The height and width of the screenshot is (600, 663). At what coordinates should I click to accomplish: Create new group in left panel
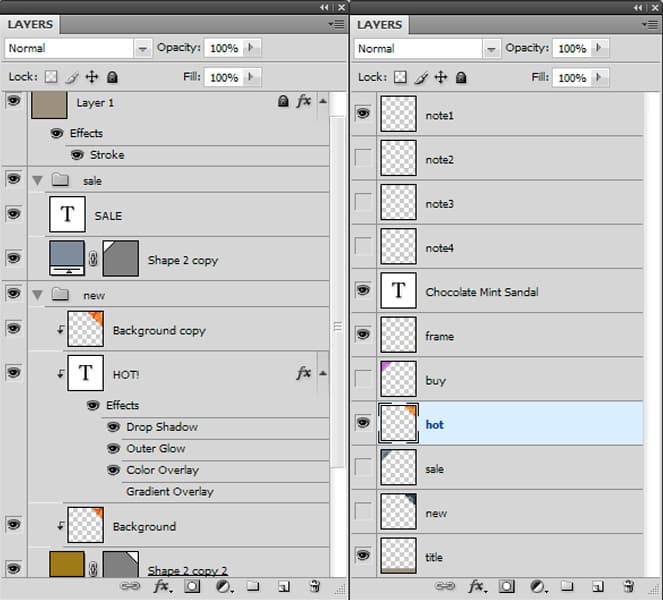pyautogui.click(x=253, y=586)
